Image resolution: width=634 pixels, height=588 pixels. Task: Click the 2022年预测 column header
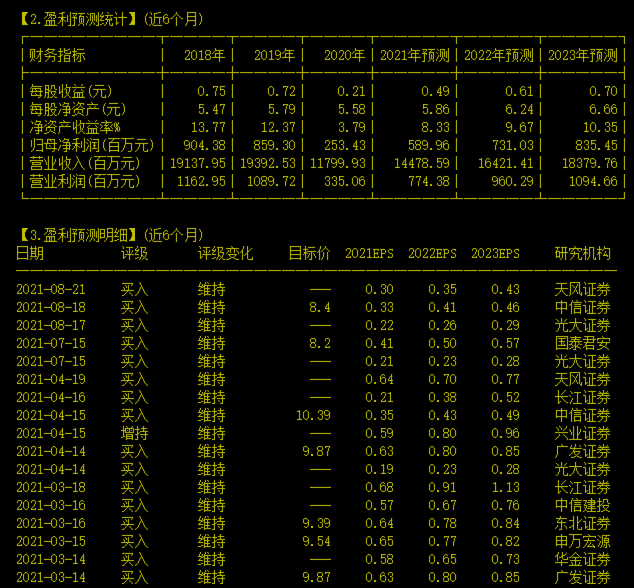pyautogui.click(x=499, y=55)
